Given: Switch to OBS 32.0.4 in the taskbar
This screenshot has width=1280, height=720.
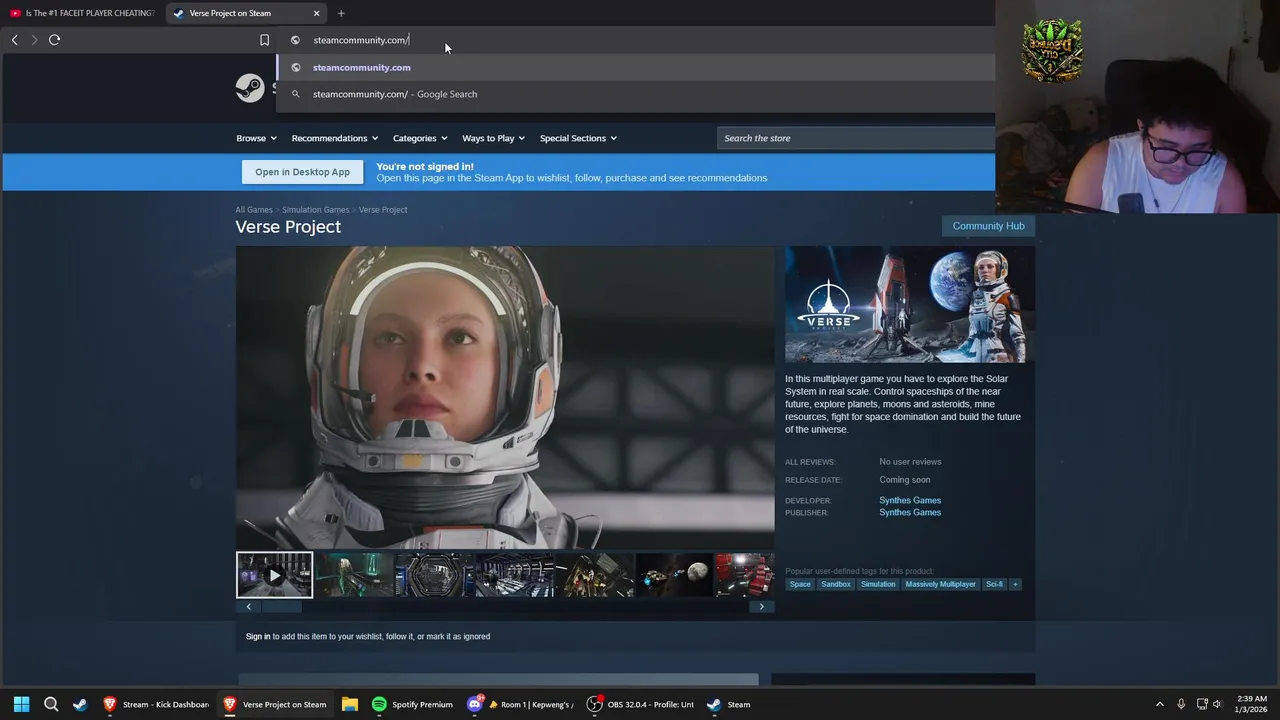Looking at the screenshot, I should [640, 704].
